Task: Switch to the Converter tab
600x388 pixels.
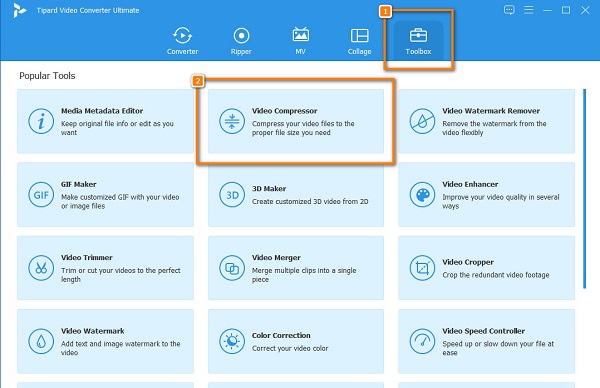Action: [183, 41]
